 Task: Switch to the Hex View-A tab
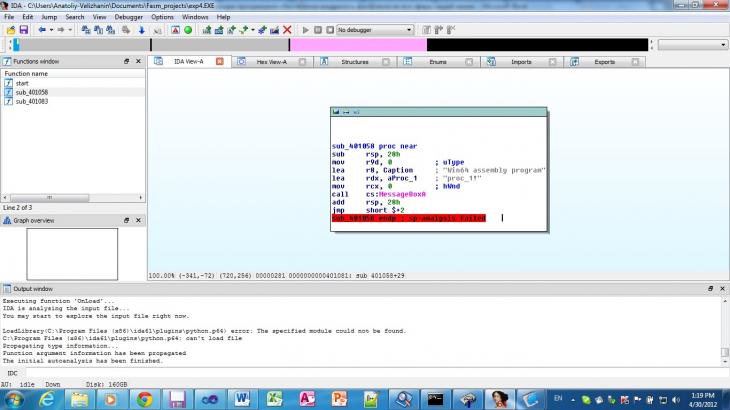(x=271, y=62)
